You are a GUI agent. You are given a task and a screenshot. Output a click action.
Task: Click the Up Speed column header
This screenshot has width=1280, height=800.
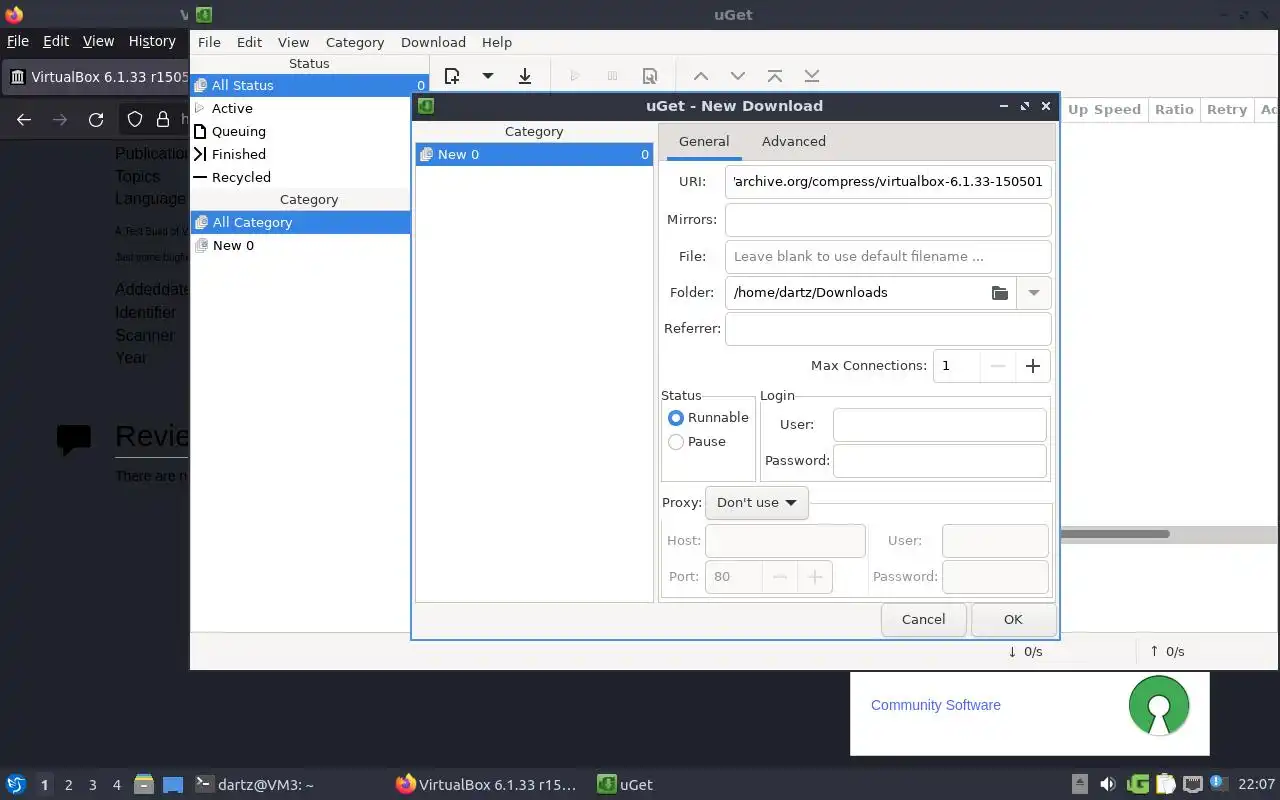1104,110
